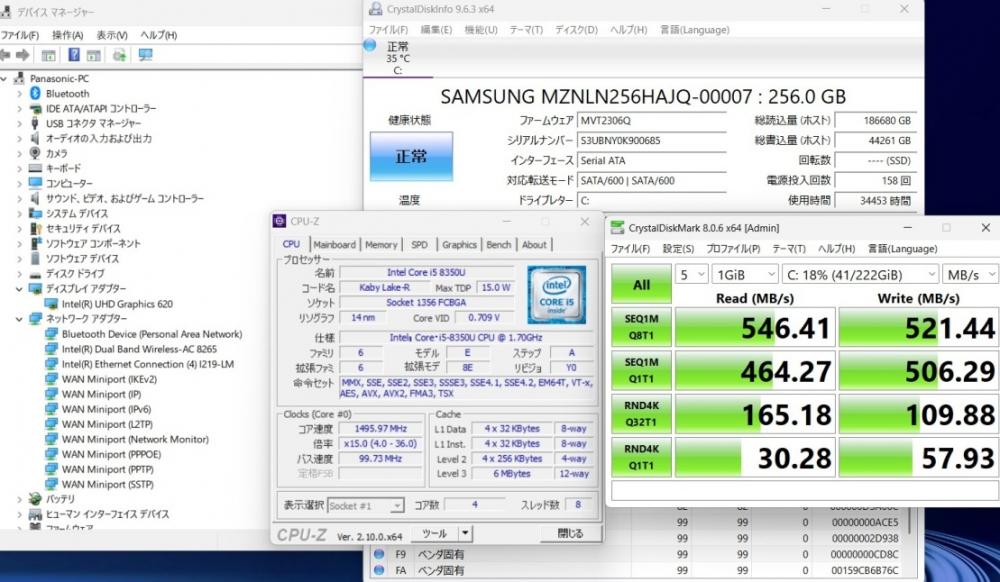Run the SEQ1M Q8T1 test
Screen dimensions: 1000x582
pyautogui.click(x=641, y=327)
